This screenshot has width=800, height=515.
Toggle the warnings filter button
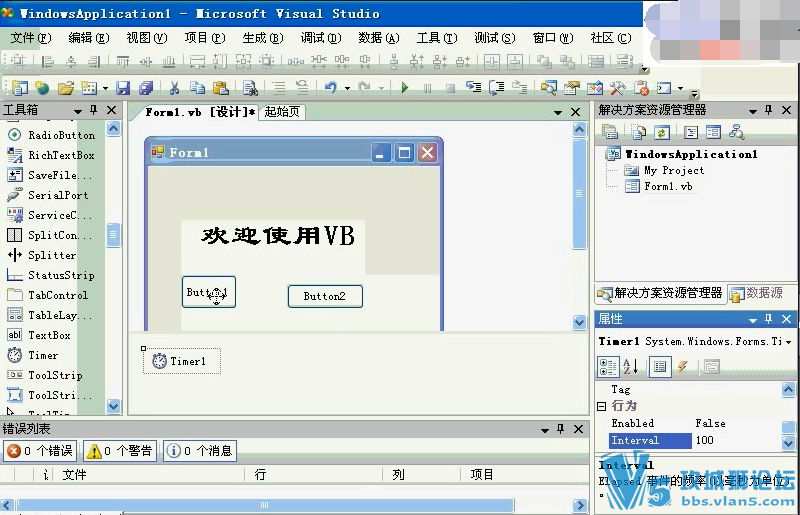click(120, 451)
